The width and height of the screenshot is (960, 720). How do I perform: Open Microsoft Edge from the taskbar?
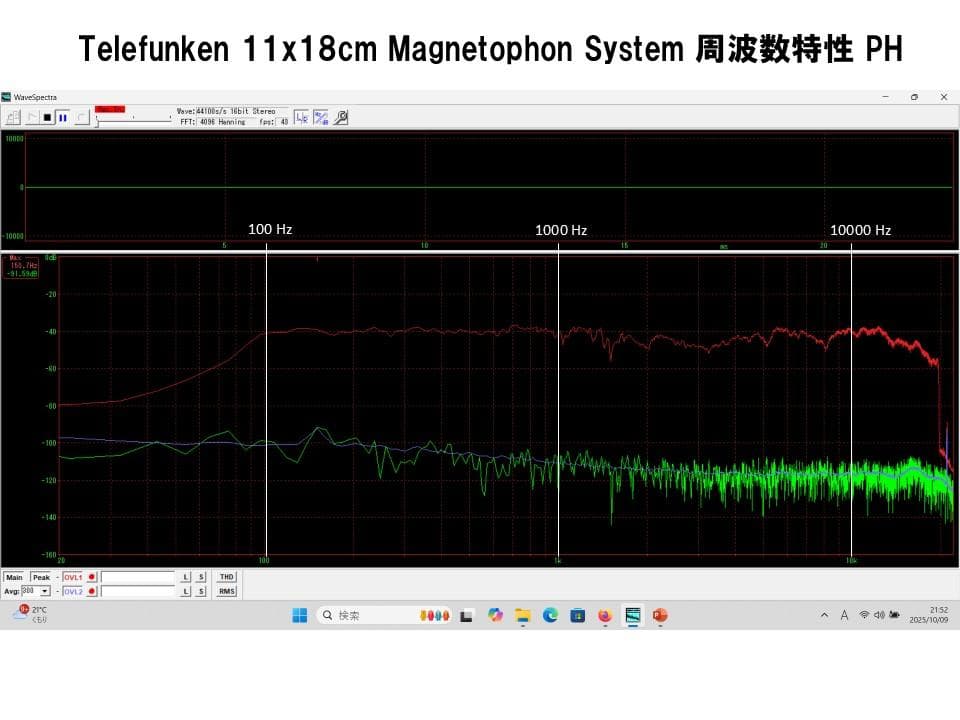point(550,615)
